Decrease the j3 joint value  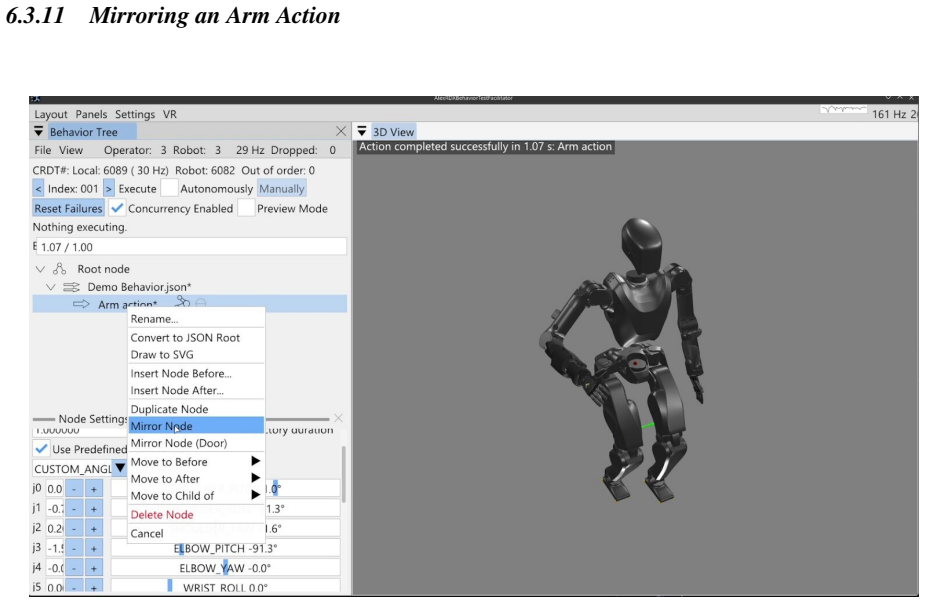(74, 548)
